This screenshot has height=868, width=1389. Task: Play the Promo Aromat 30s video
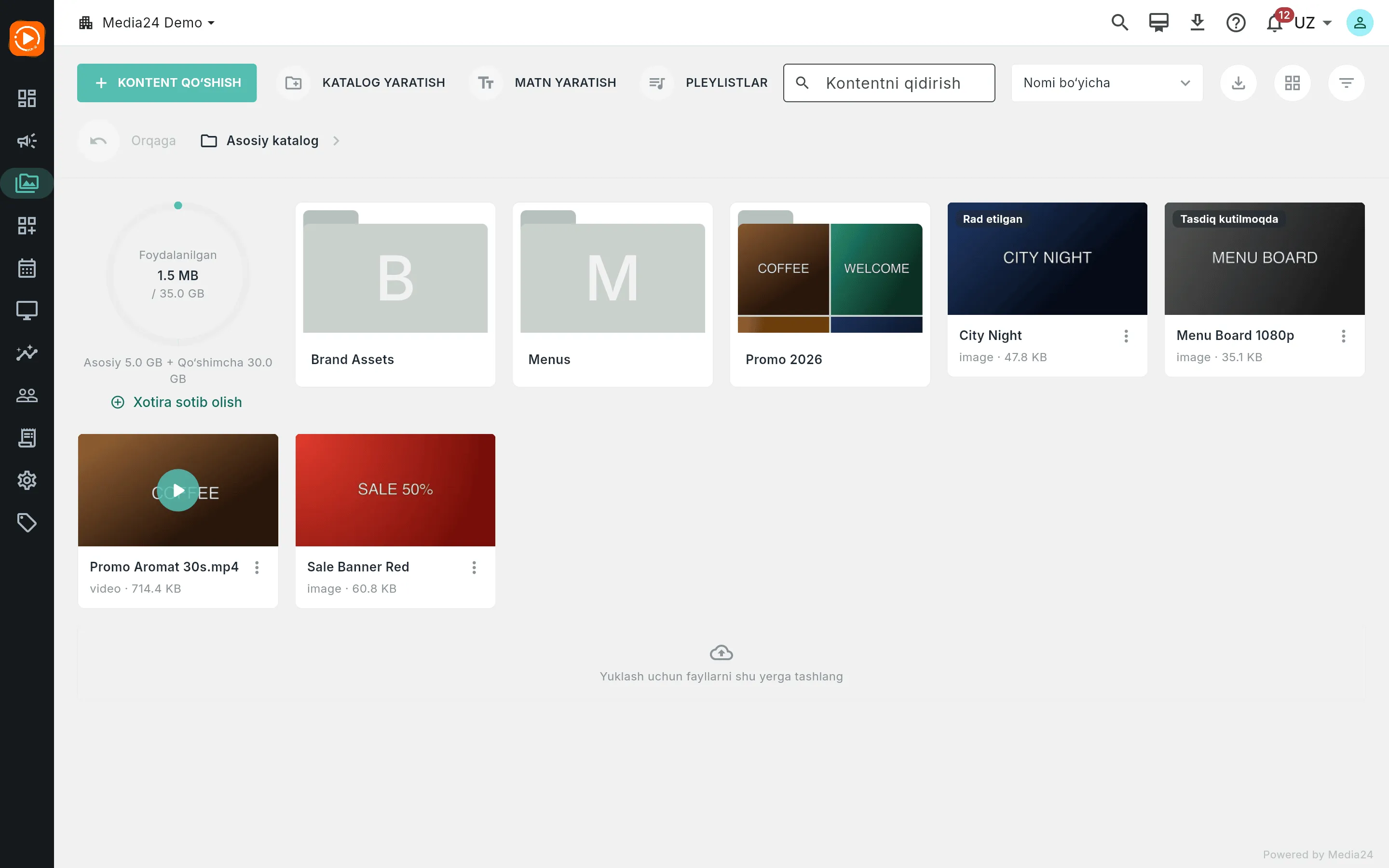(x=178, y=490)
